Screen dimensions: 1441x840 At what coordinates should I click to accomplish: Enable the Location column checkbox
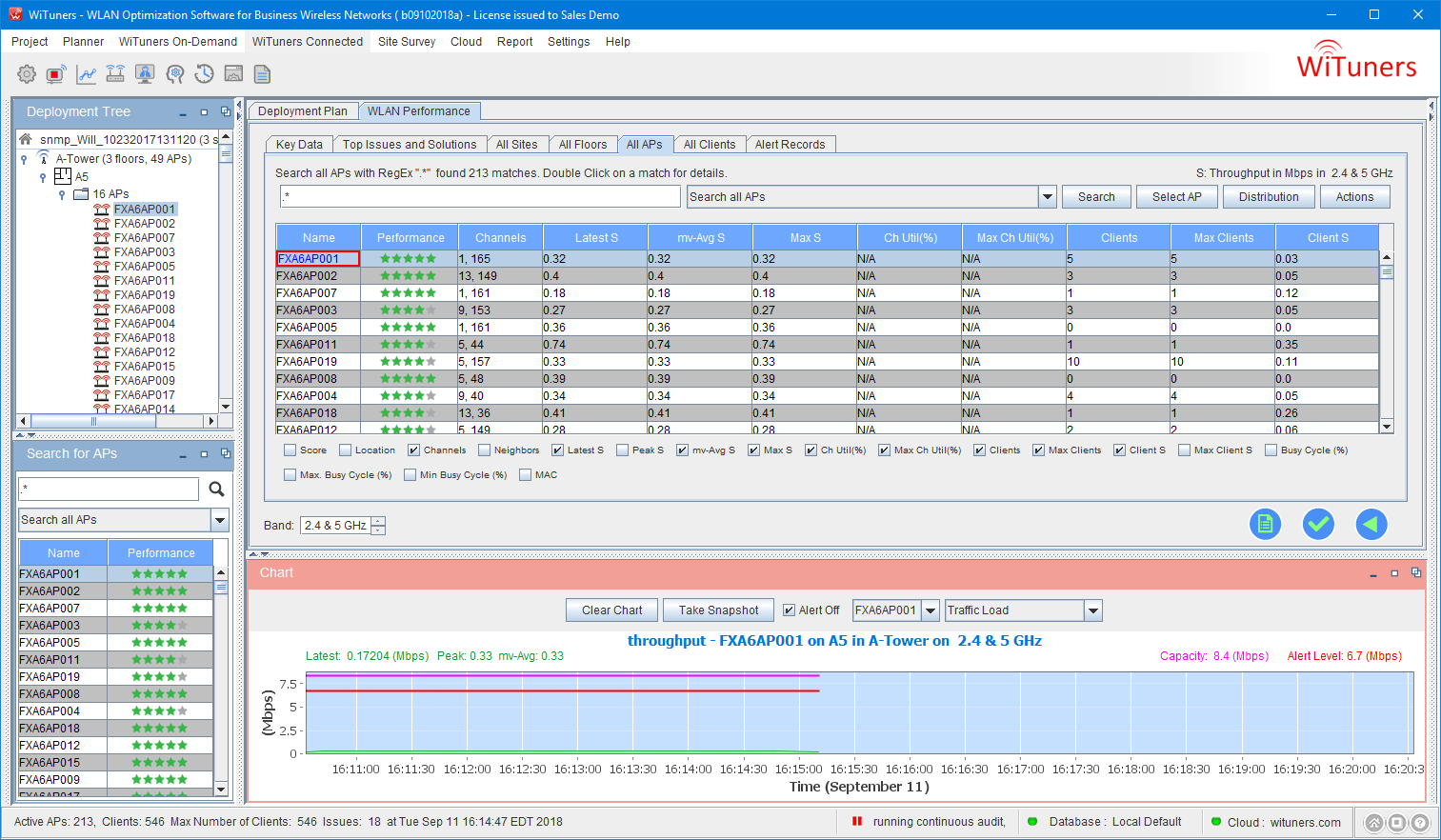(x=345, y=450)
